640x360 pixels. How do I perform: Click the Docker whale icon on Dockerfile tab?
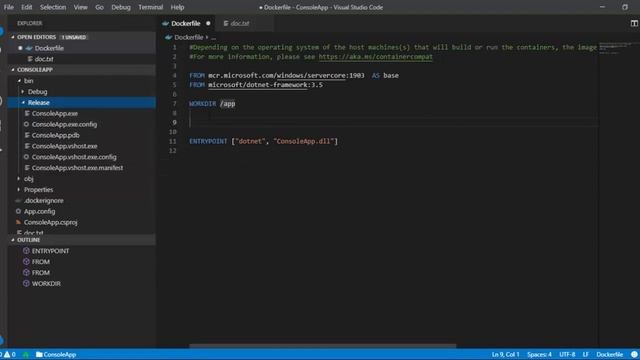point(165,23)
